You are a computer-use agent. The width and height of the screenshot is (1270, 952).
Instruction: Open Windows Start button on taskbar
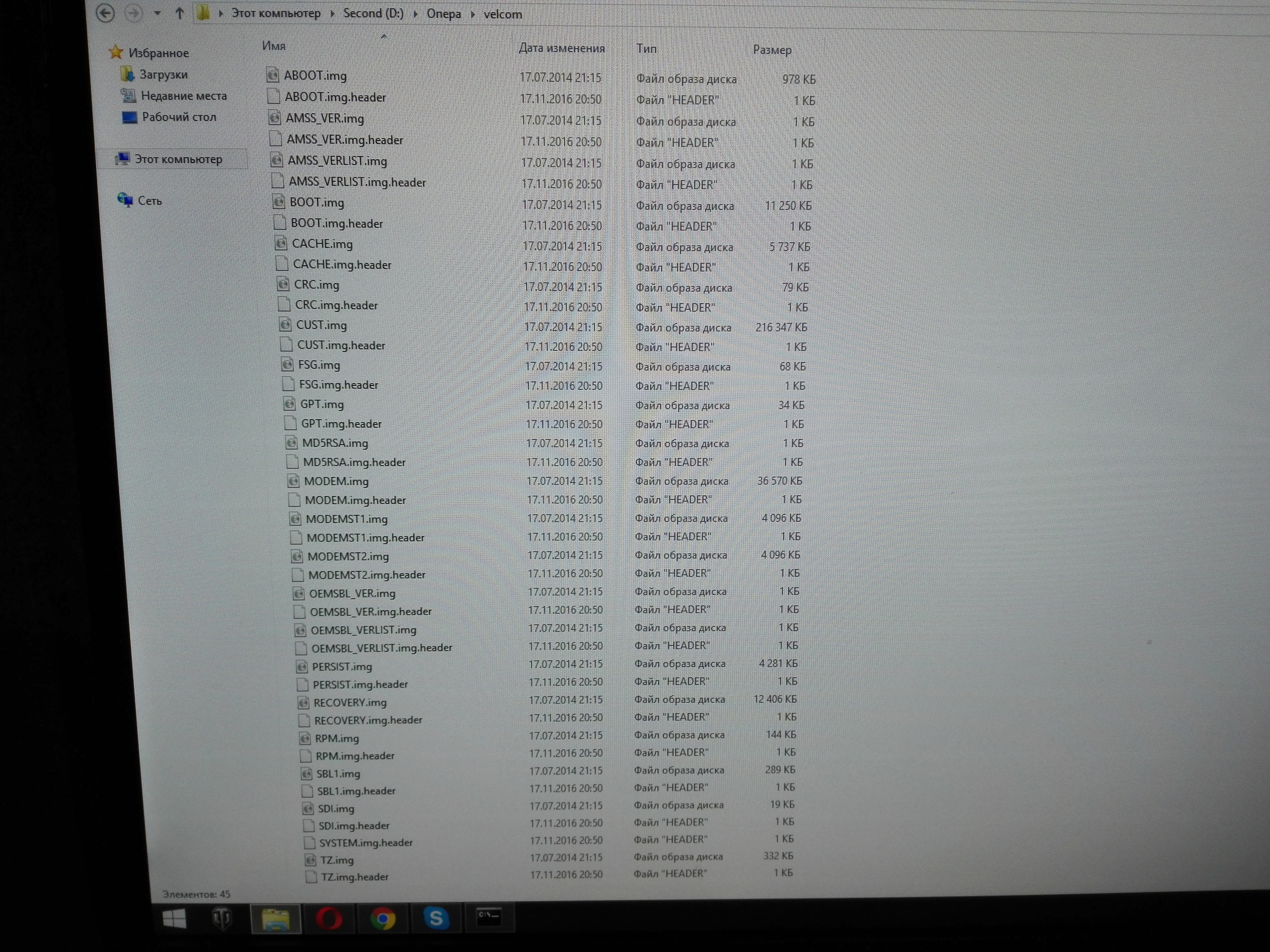(x=175, y=919)
